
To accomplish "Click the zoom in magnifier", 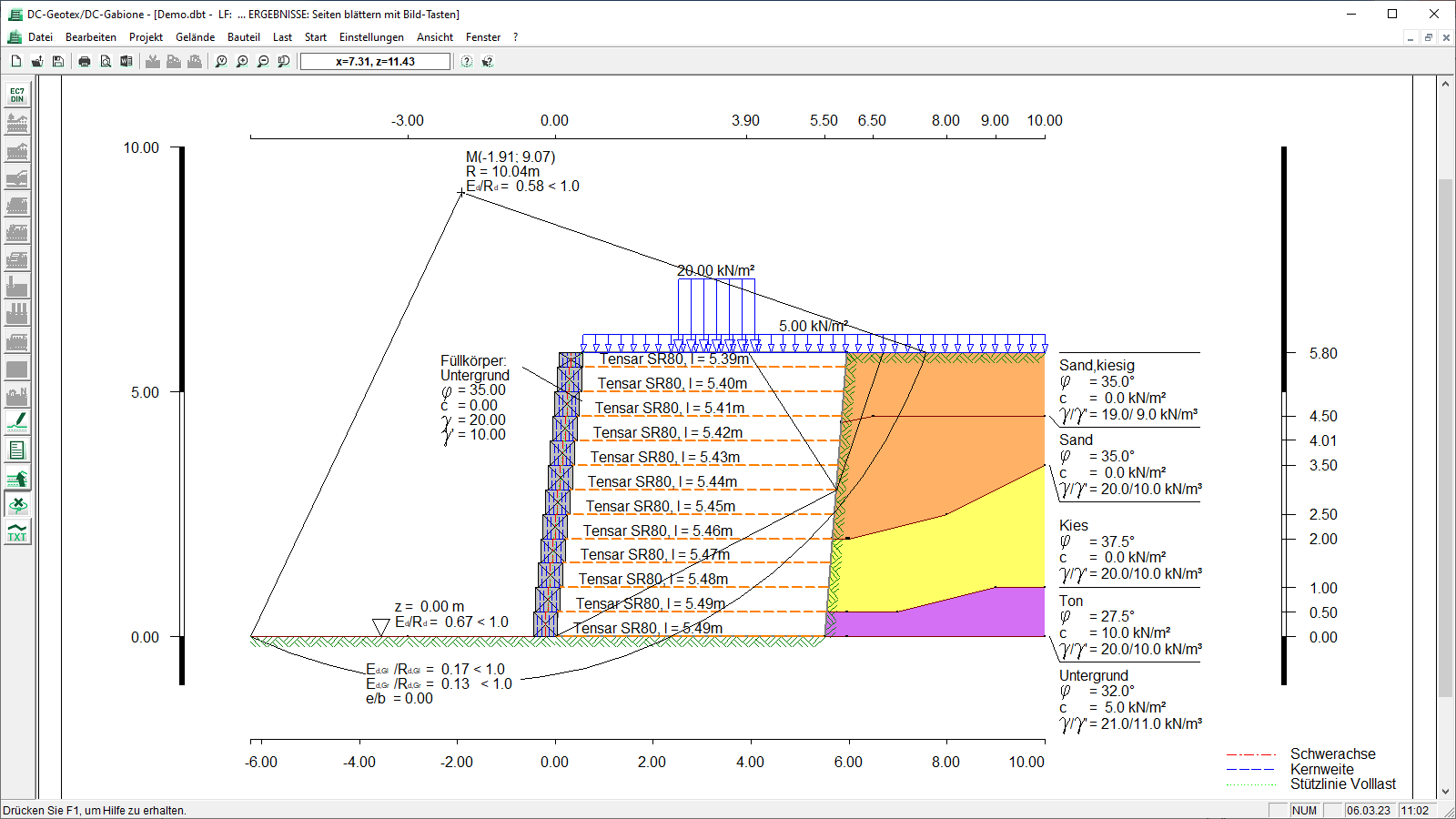I will (242, 61).
